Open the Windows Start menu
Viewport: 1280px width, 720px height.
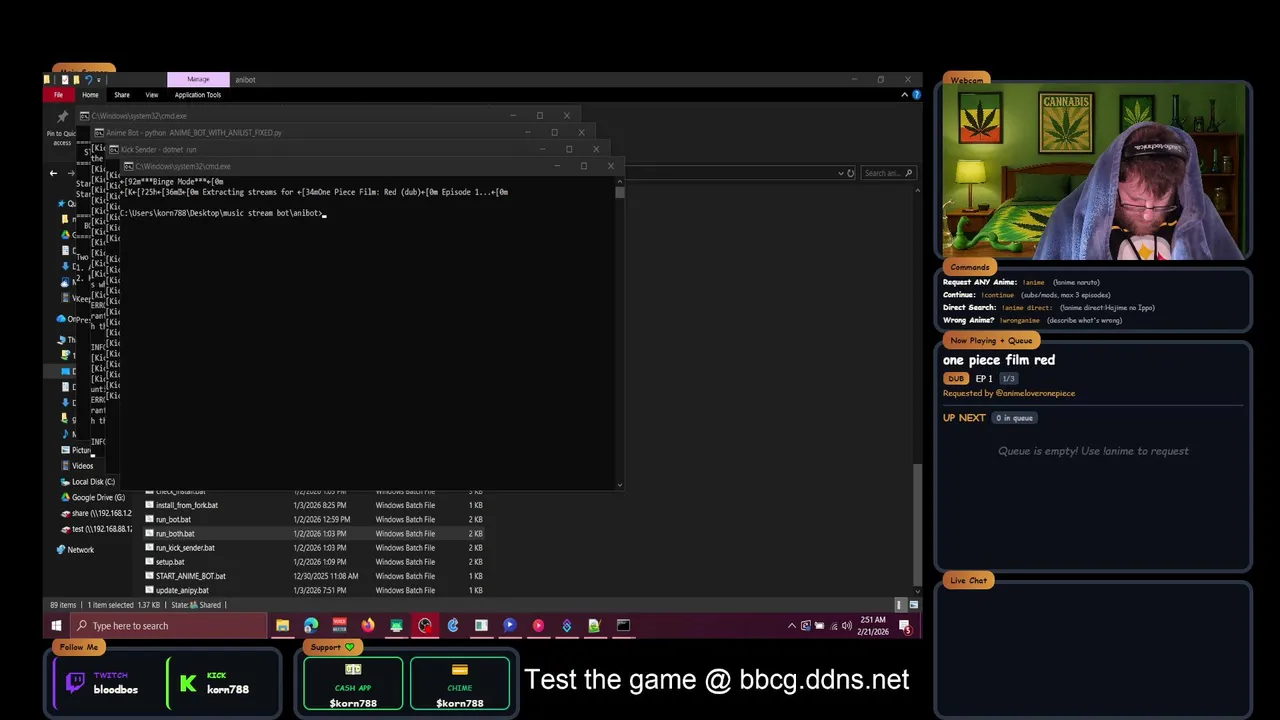coord(56,626)
